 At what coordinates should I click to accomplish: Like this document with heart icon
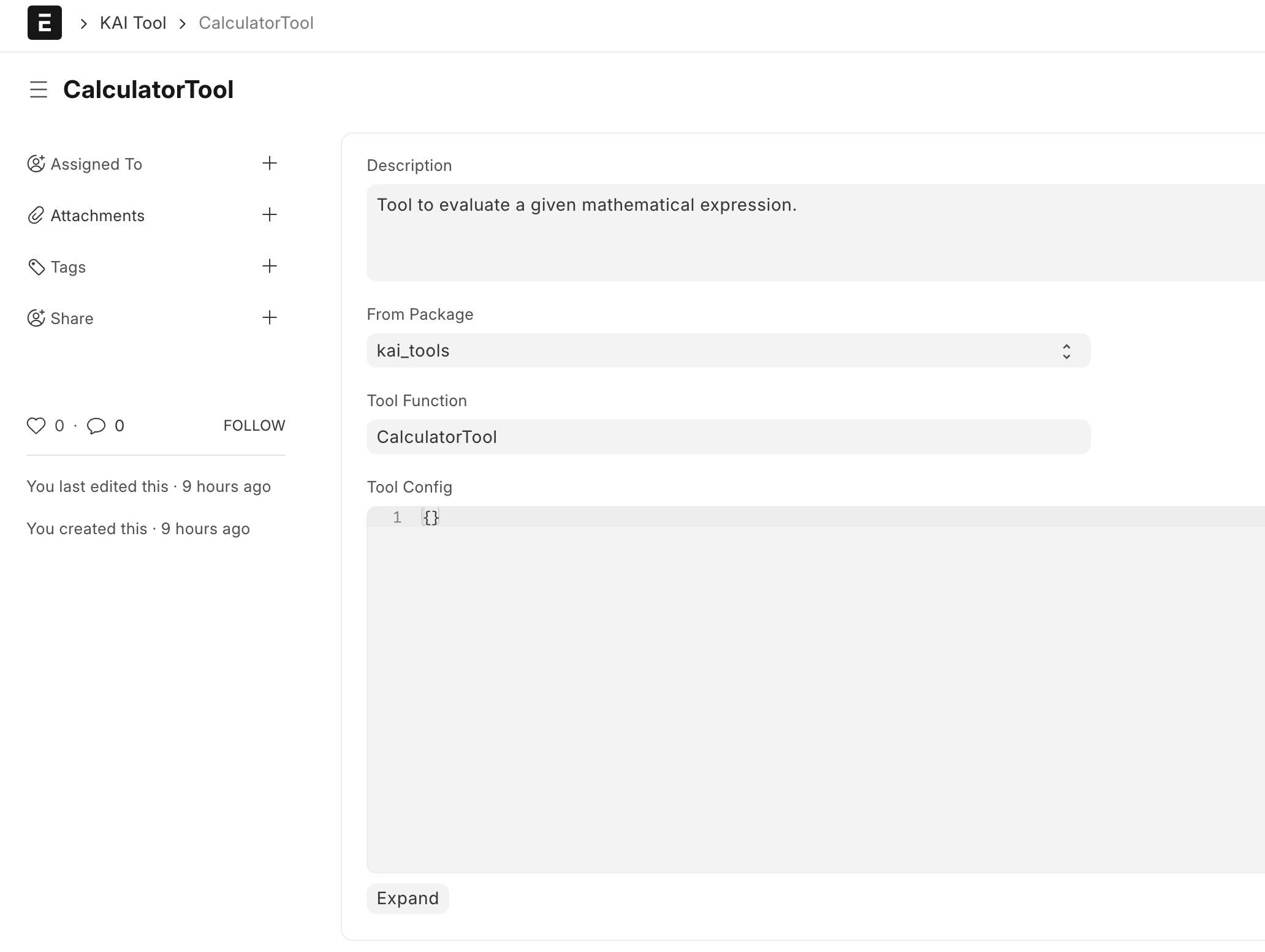pyautogui.click(x=36, y=425)
